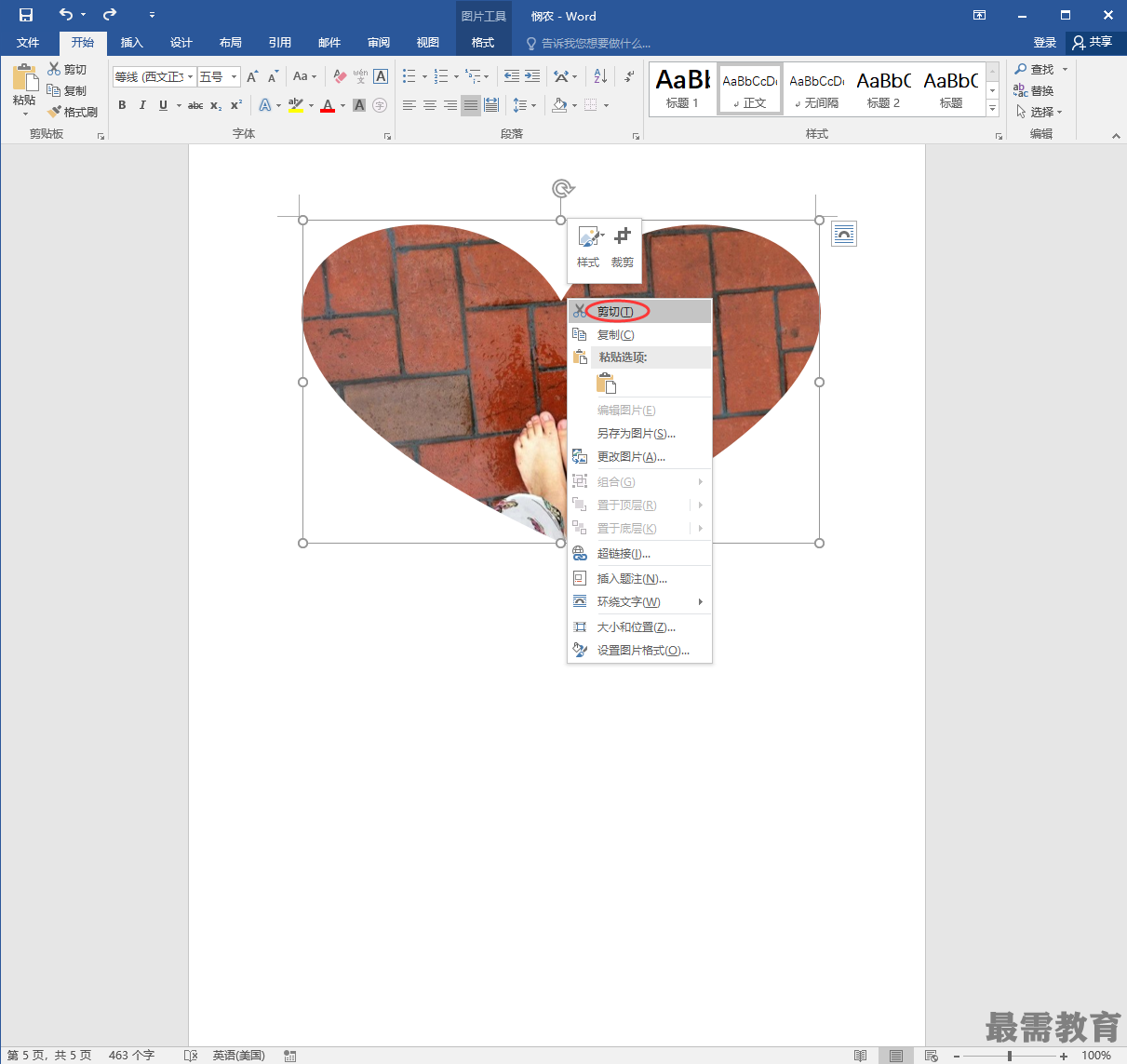This screenshot has height=1064, width=1127.
Task: Clear all formatting eraser icon
Action: 340,76
